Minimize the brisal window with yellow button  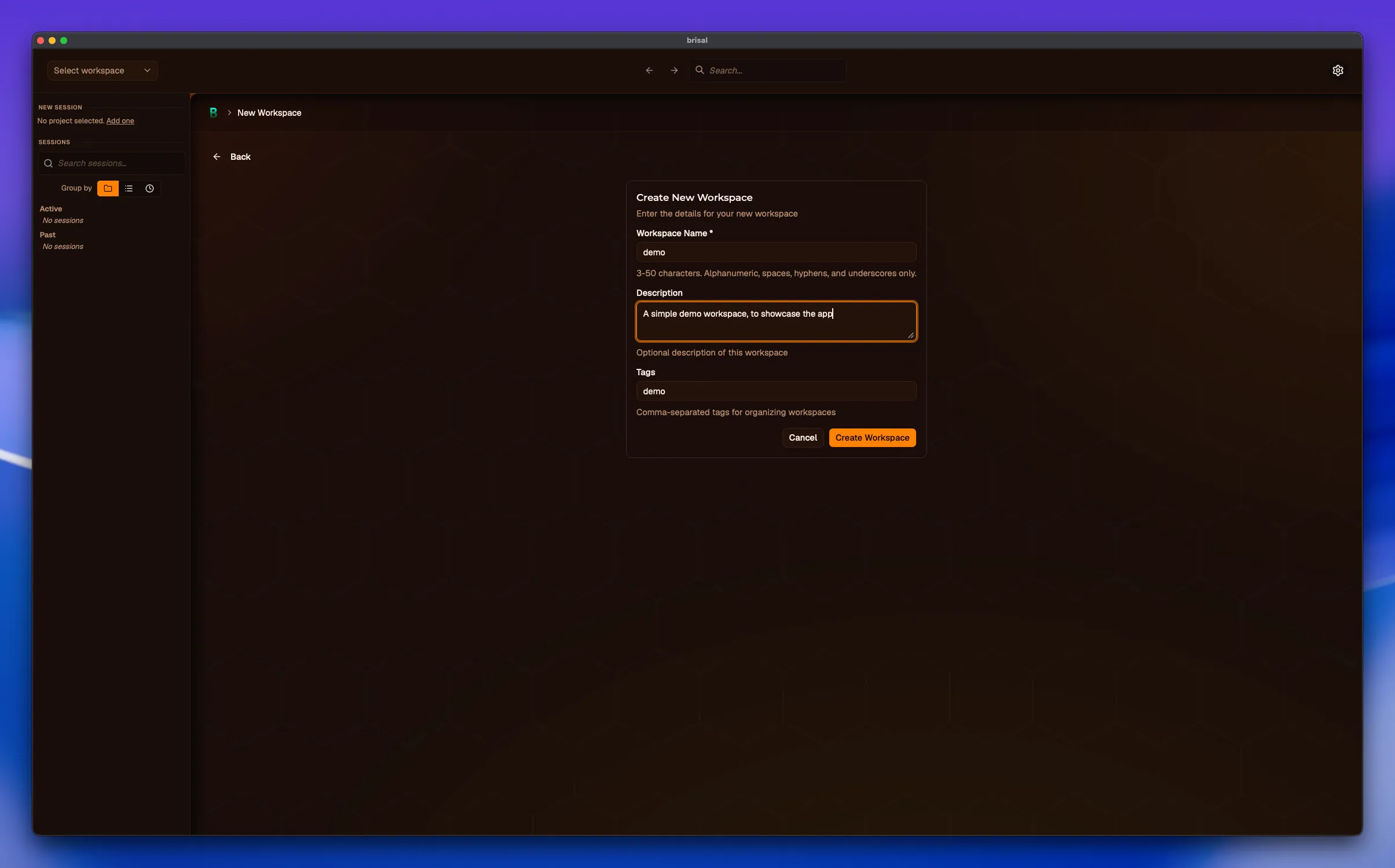point(52,40)
